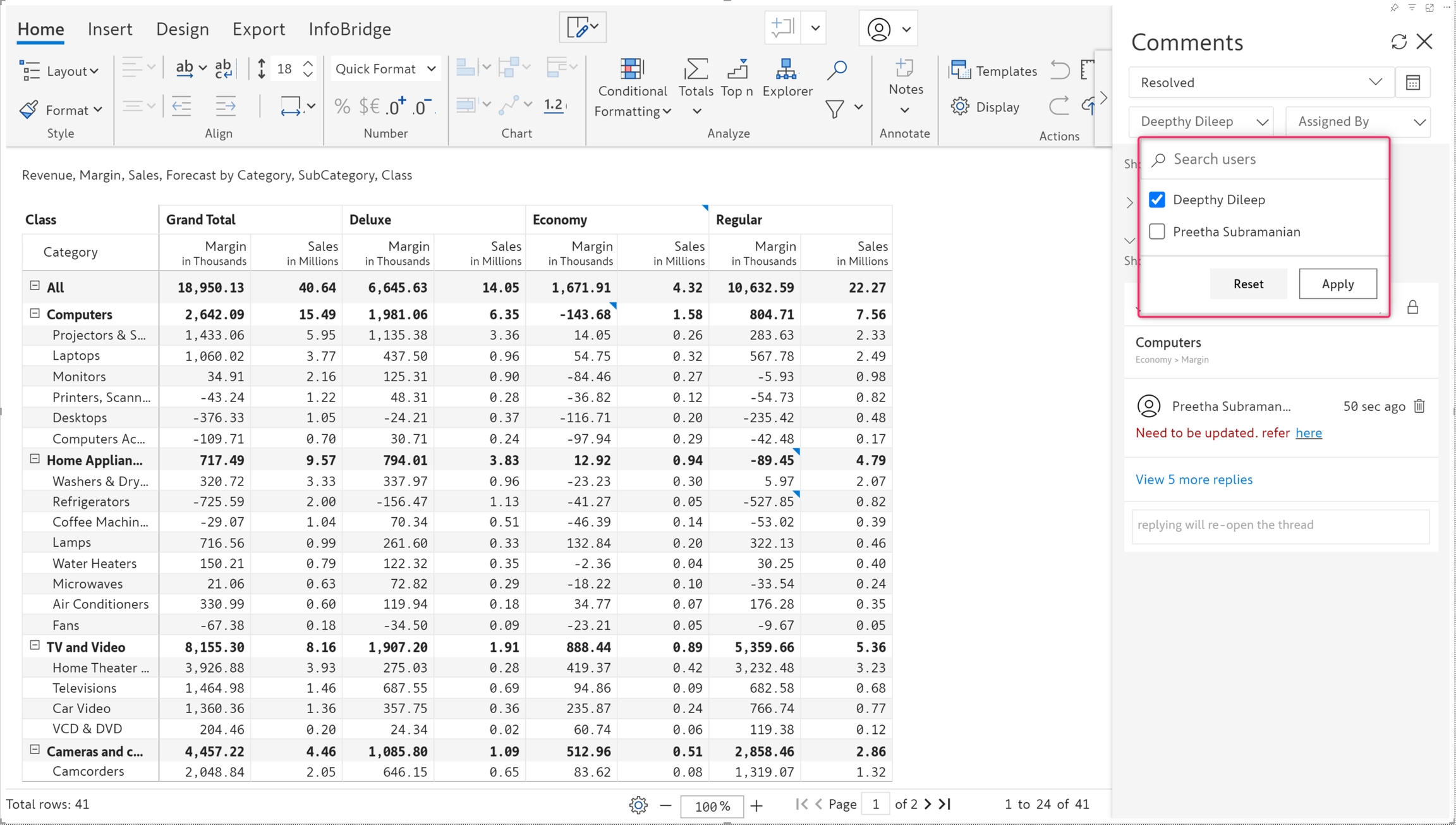1456x825 pixels.
Task: Open the InfoBridge tab
Action: tap(349, 29)
